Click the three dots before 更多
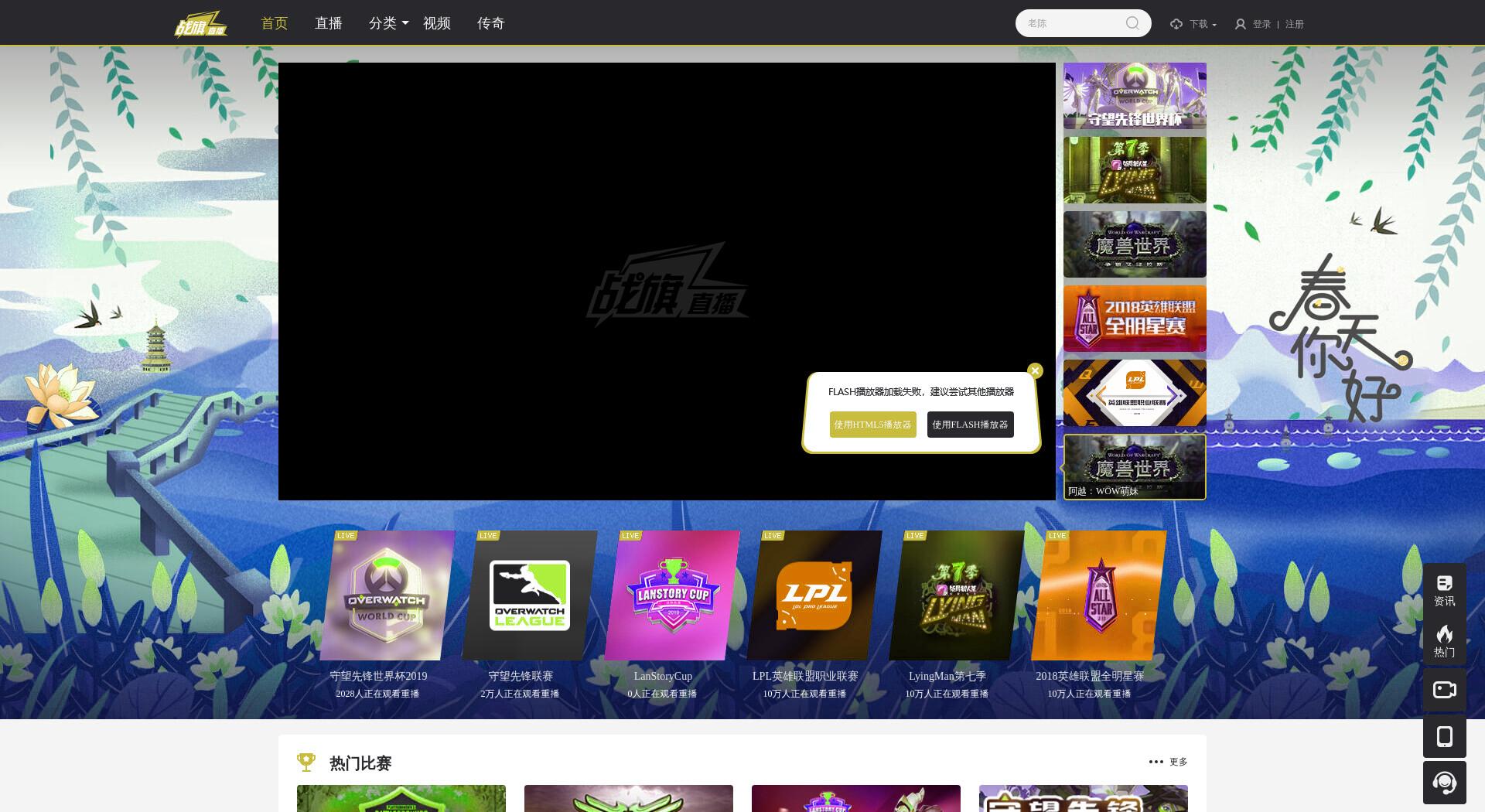 pos(1156,762)
